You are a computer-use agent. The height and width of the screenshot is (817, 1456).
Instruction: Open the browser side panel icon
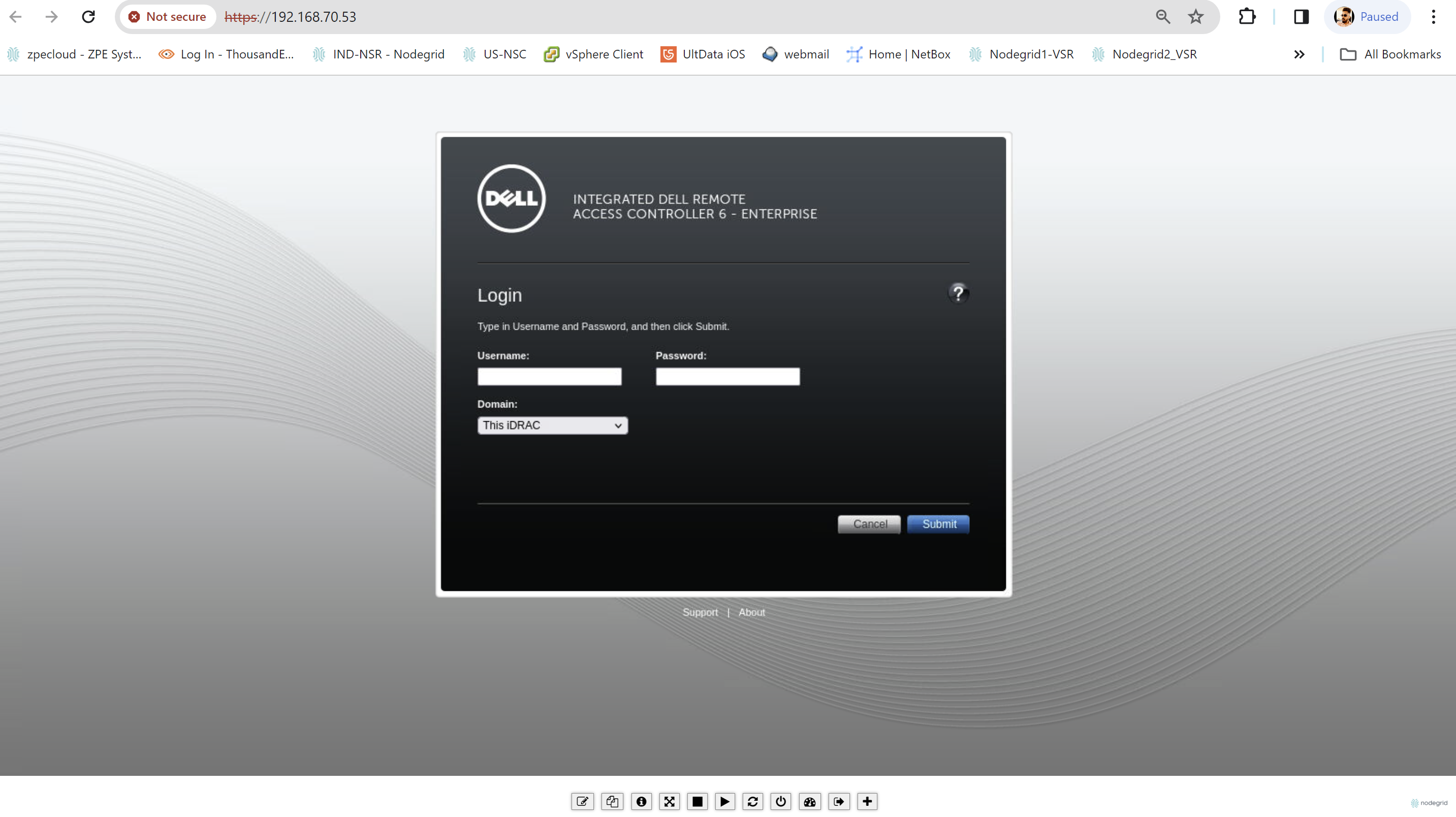coord(1301,17)
